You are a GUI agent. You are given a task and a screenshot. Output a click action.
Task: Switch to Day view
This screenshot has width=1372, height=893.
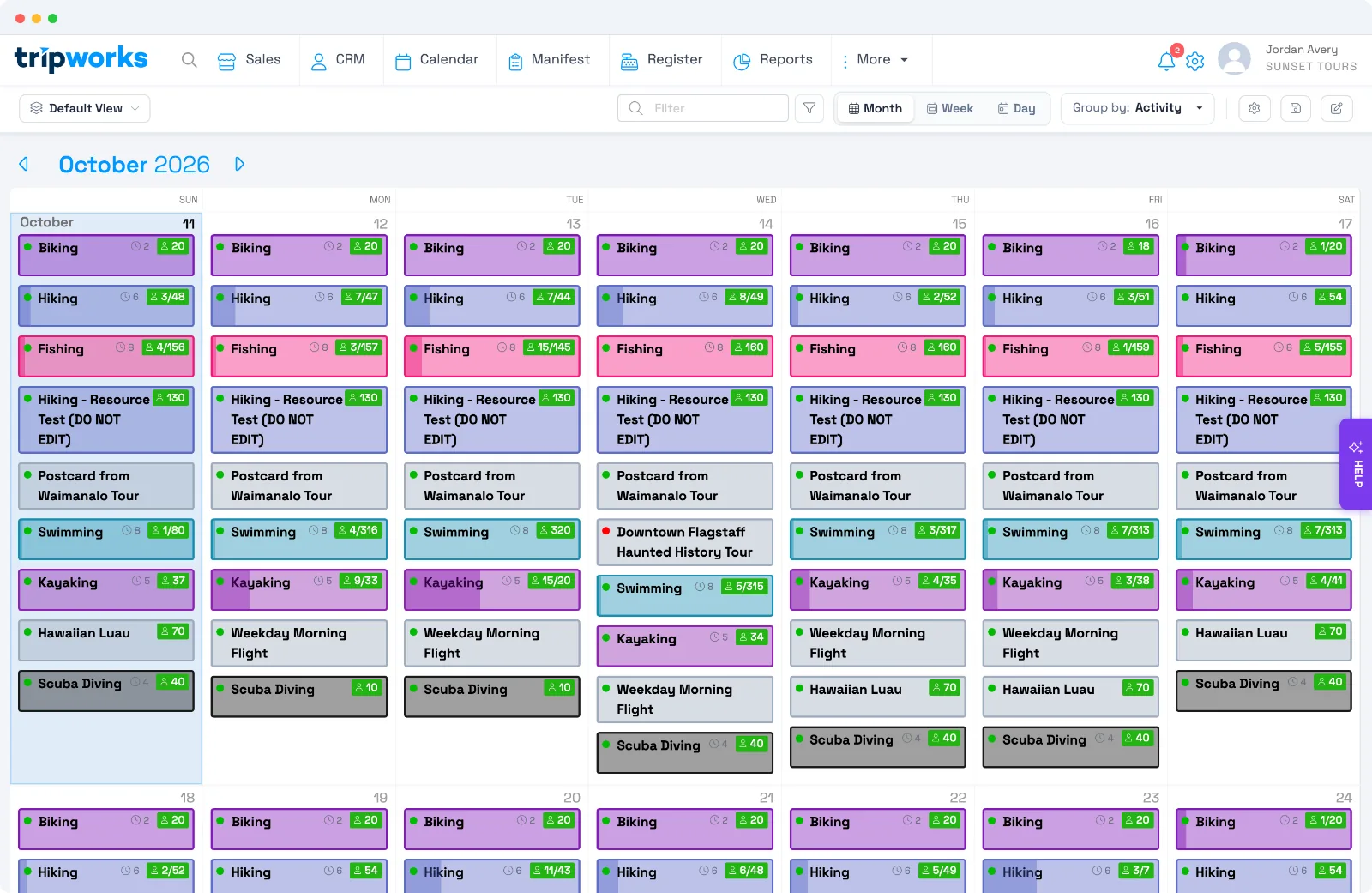pos(1017,108)
